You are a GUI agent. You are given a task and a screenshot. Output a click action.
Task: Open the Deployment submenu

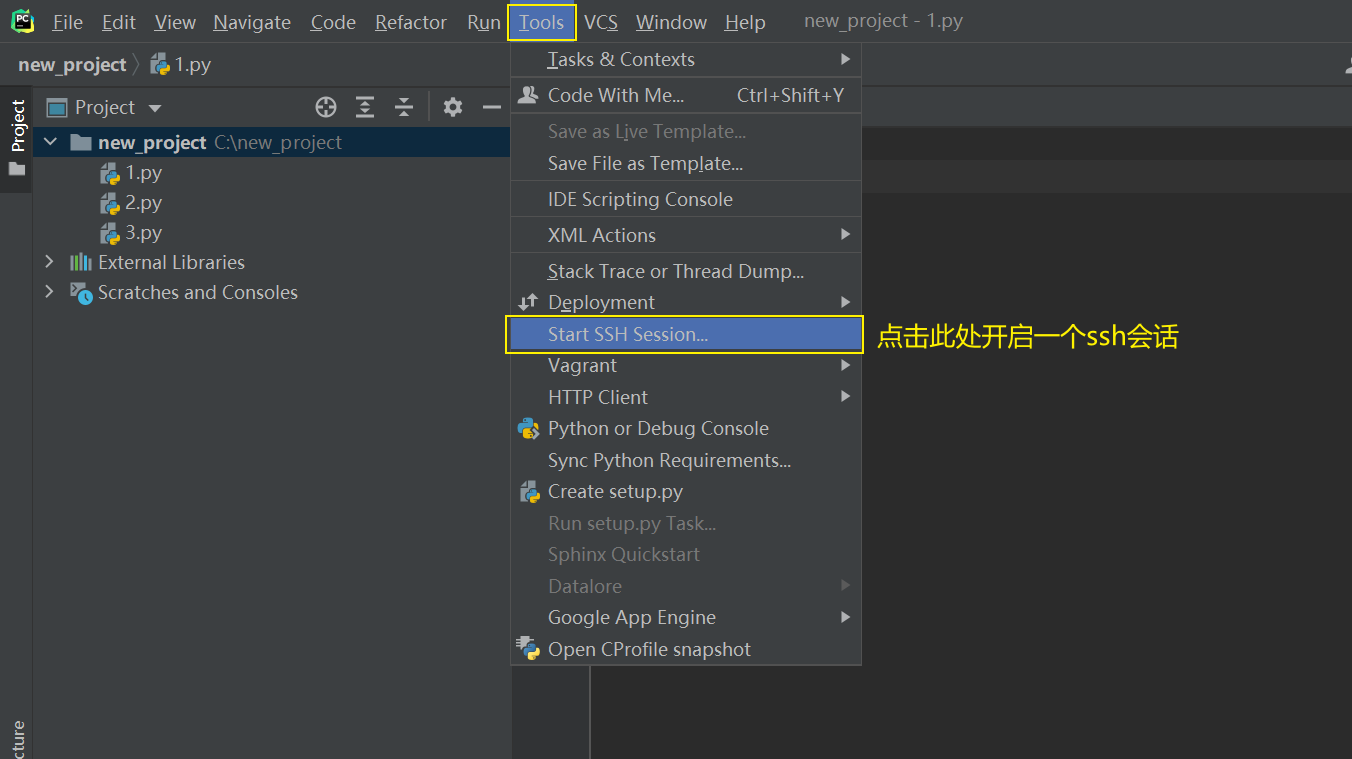[x=686, y=302]
